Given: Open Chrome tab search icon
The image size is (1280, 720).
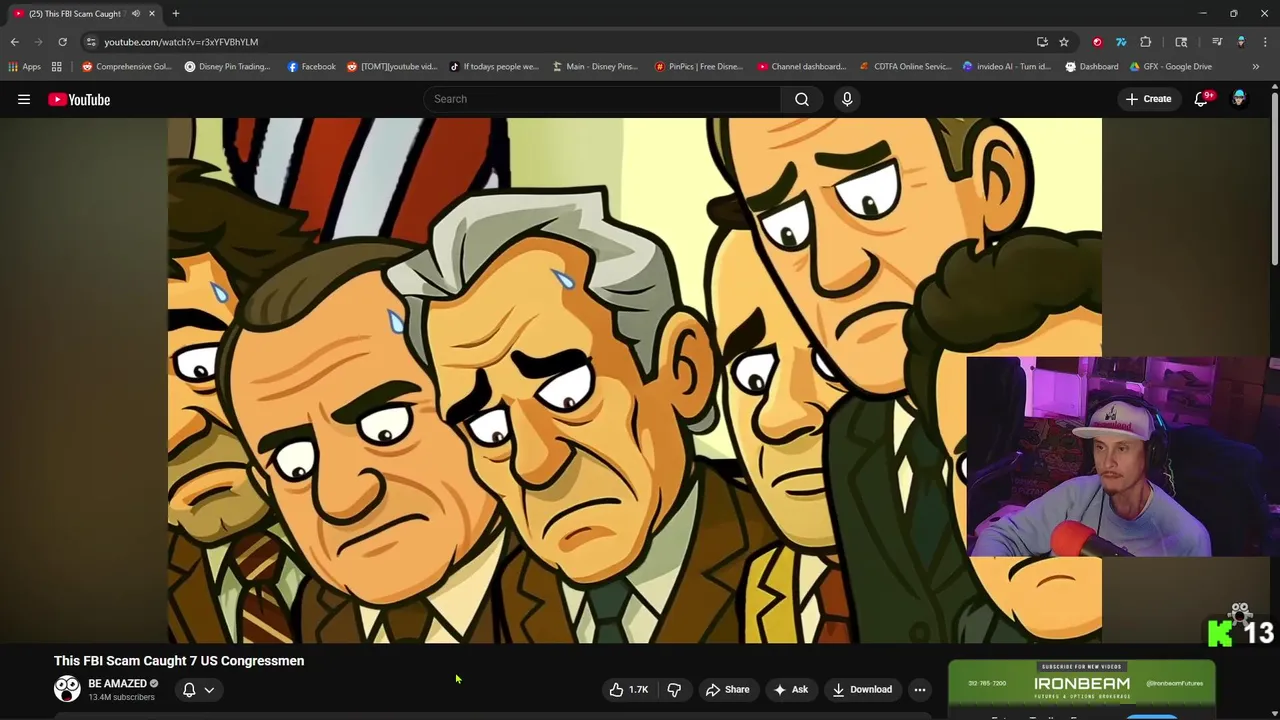Looking at the screenshot, I should point(1181,42).
